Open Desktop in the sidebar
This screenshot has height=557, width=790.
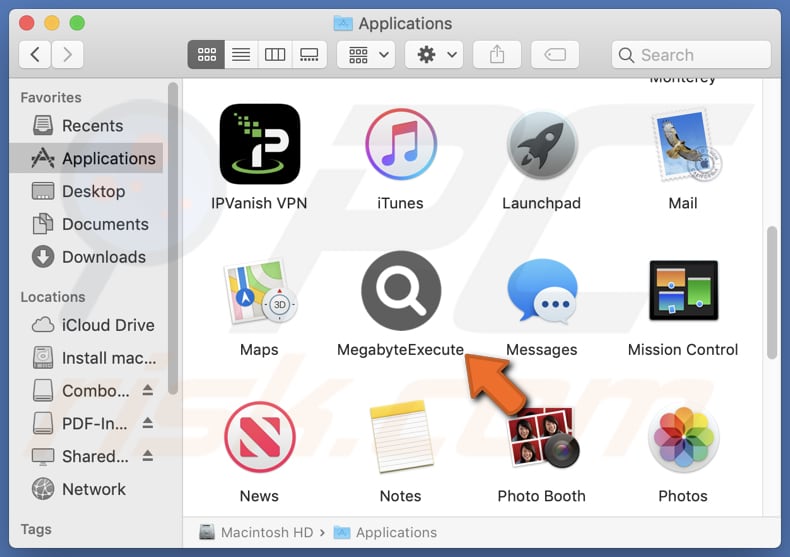pyautogui.click(x=86, y=191)
